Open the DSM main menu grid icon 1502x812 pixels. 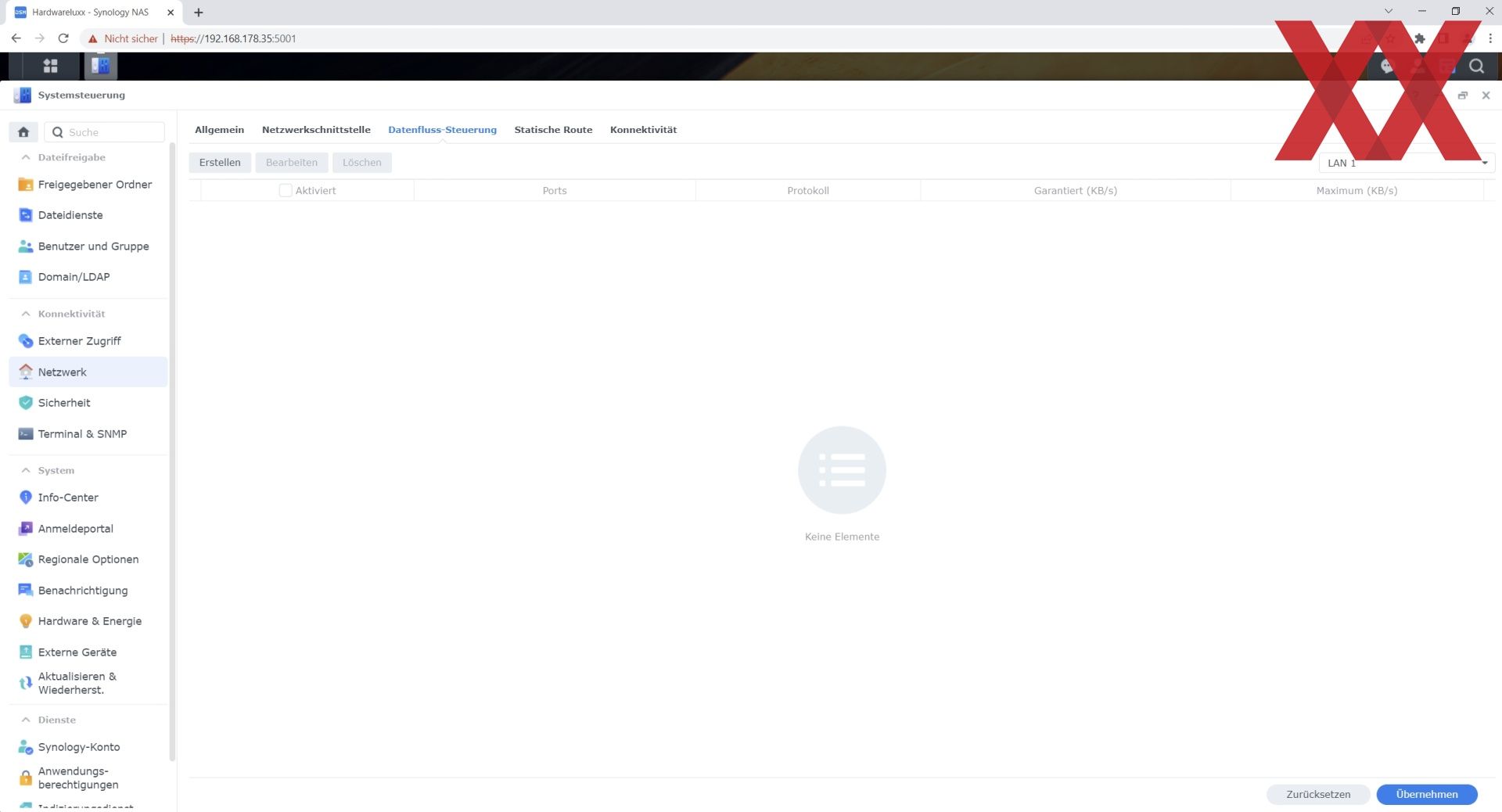(x=50, y=66)
